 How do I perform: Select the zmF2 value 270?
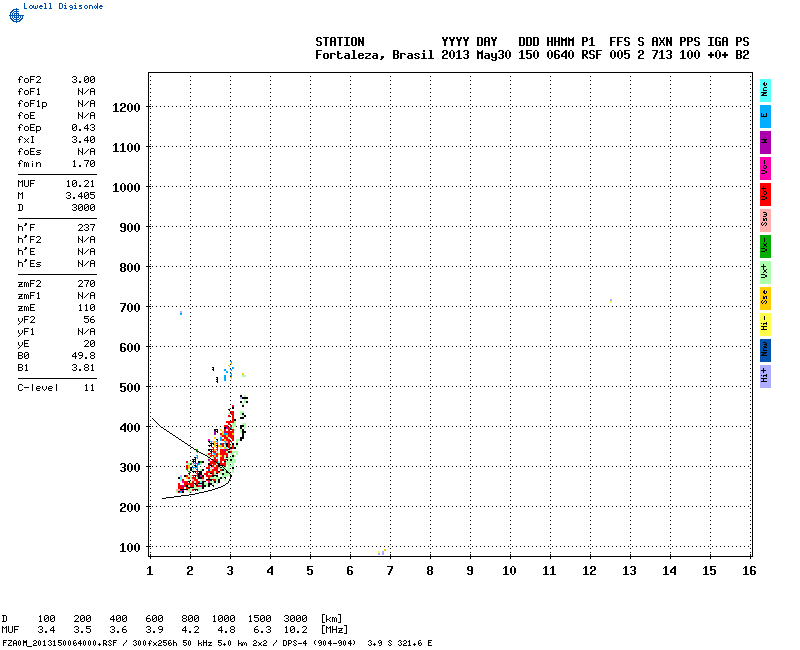click(86, 284)
